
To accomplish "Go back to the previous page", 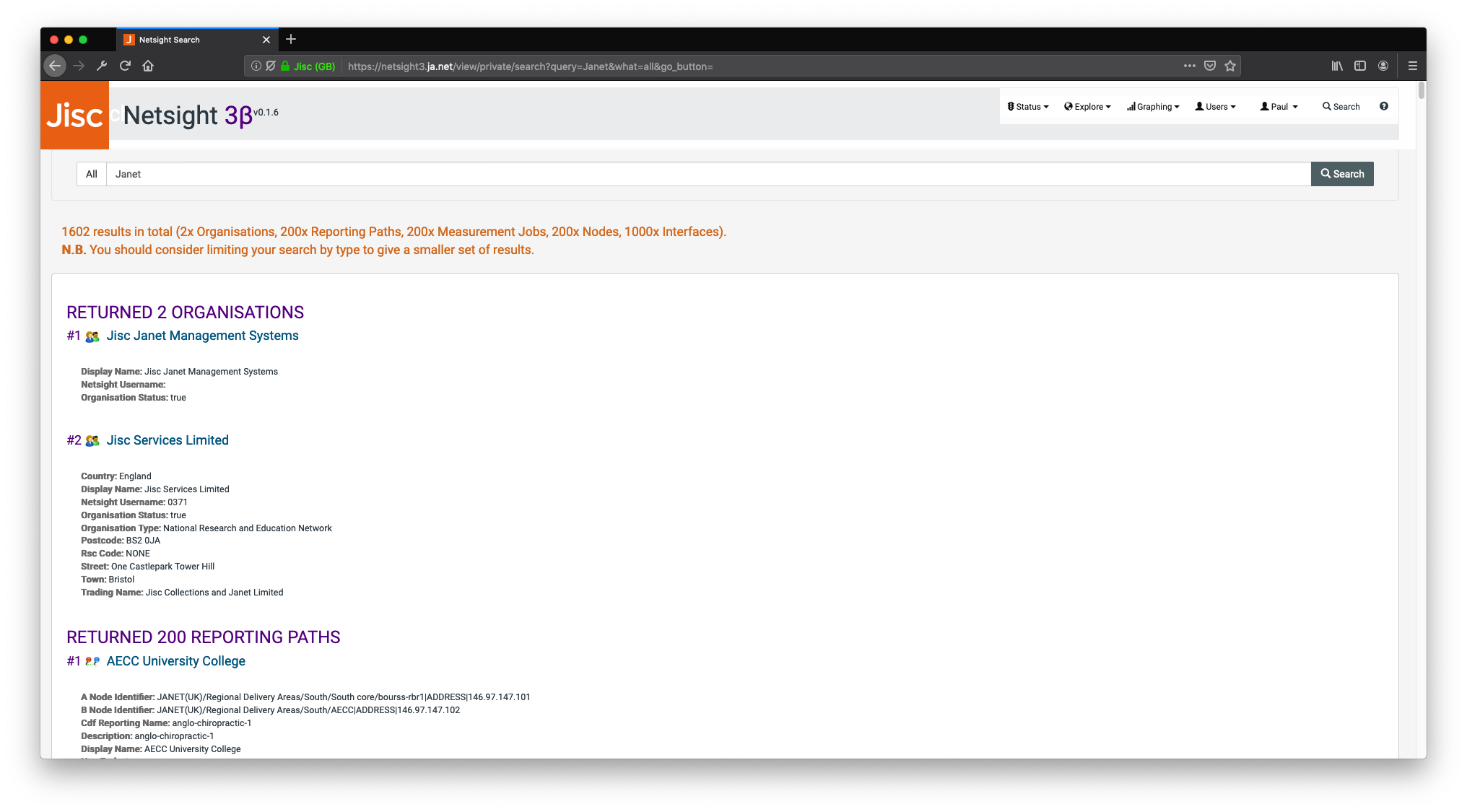I will click(55, 66).
